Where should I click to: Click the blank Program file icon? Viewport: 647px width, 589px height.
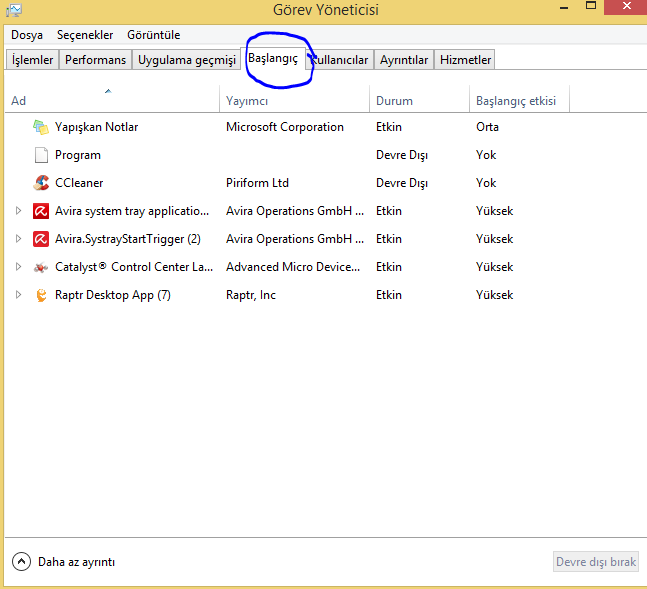pos(41,155)
